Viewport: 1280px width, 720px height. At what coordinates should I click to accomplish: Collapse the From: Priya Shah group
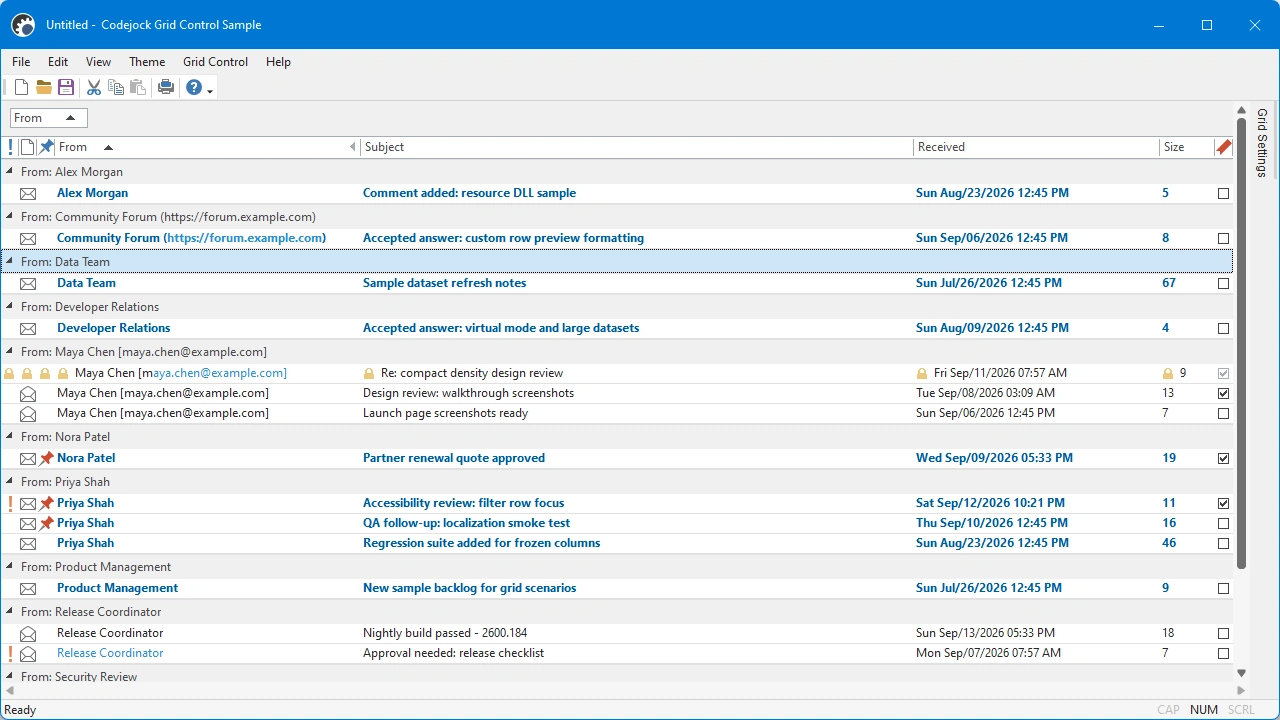pos(10,482)
